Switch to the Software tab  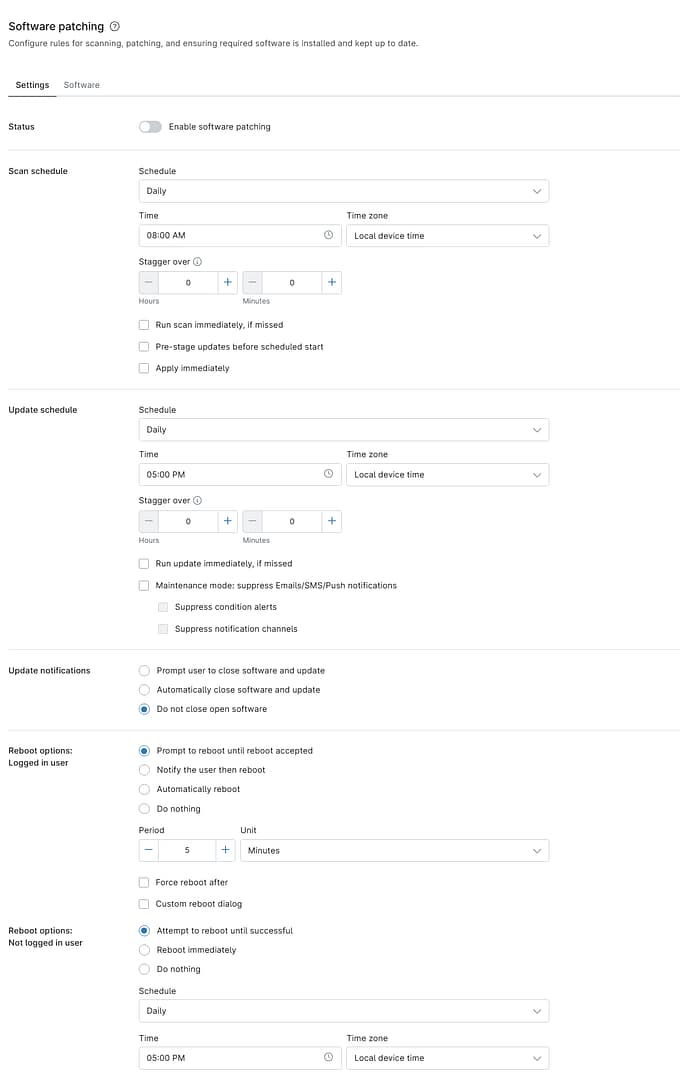pyautogui.click(x=81, y=85)
